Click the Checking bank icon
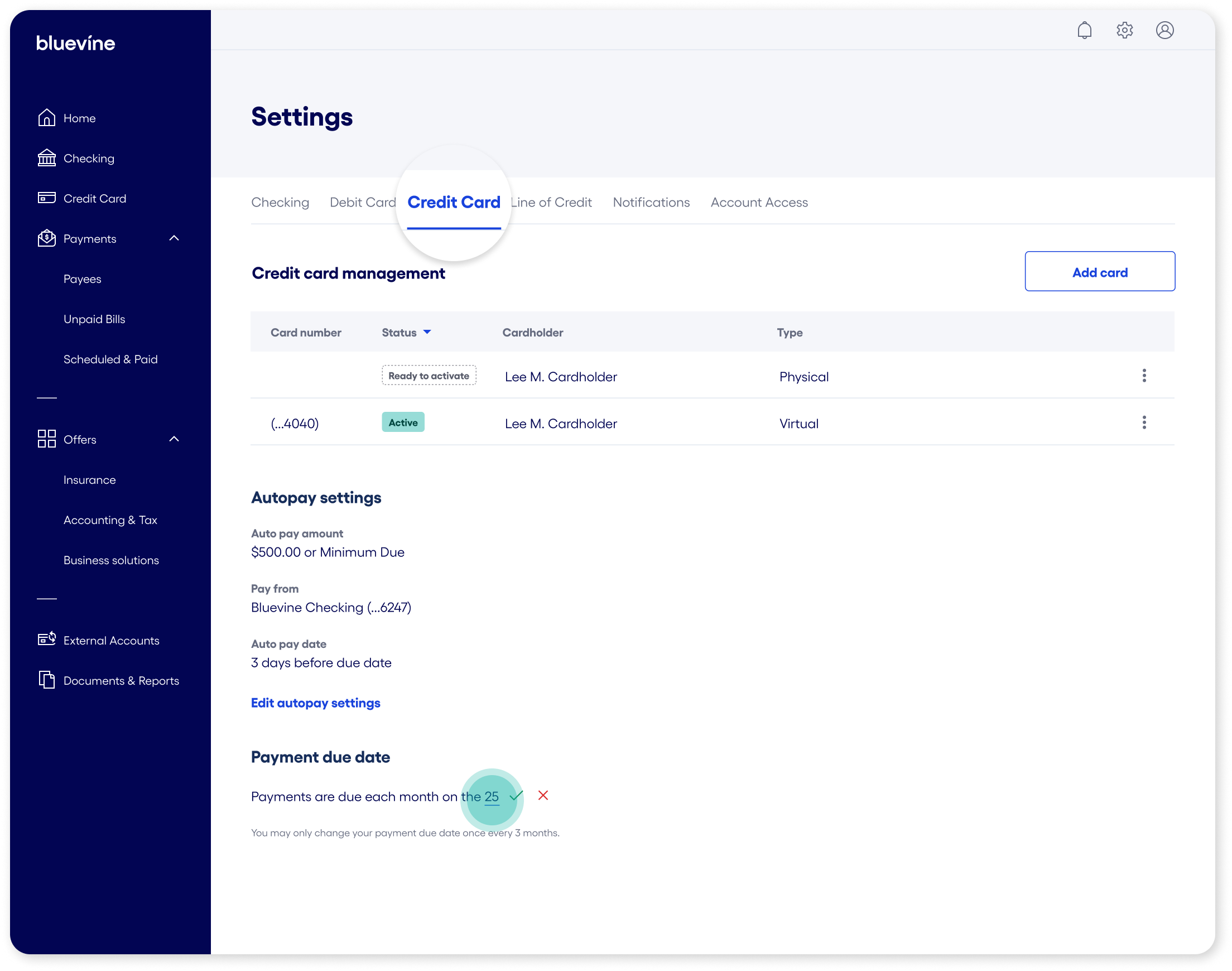This screenshot has width=1232, height=971. coord(47,158)
